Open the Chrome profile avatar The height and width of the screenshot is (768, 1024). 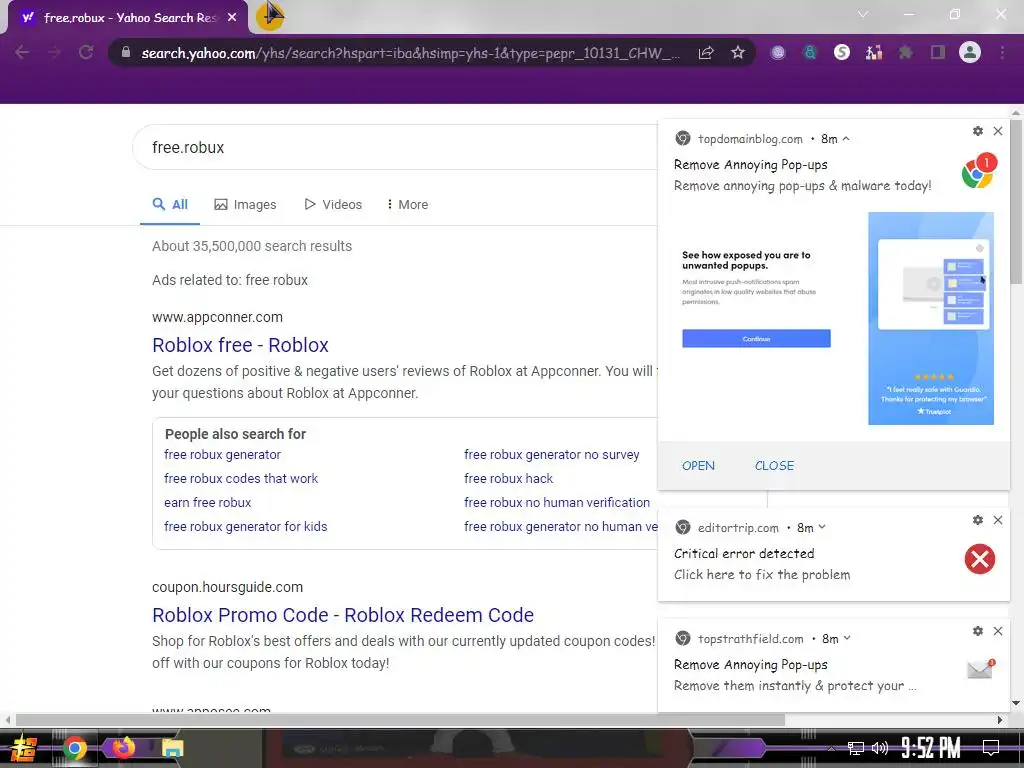[x=970, y=52]
